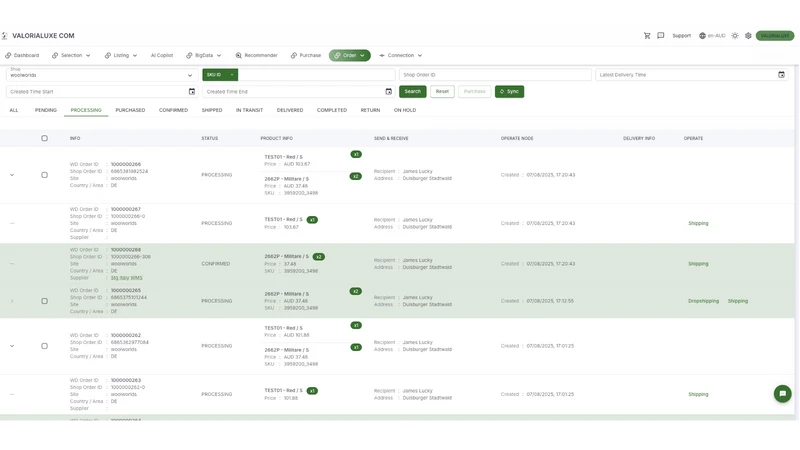
Task: Open the messages icon in header
Action: [x=661, y=36]
